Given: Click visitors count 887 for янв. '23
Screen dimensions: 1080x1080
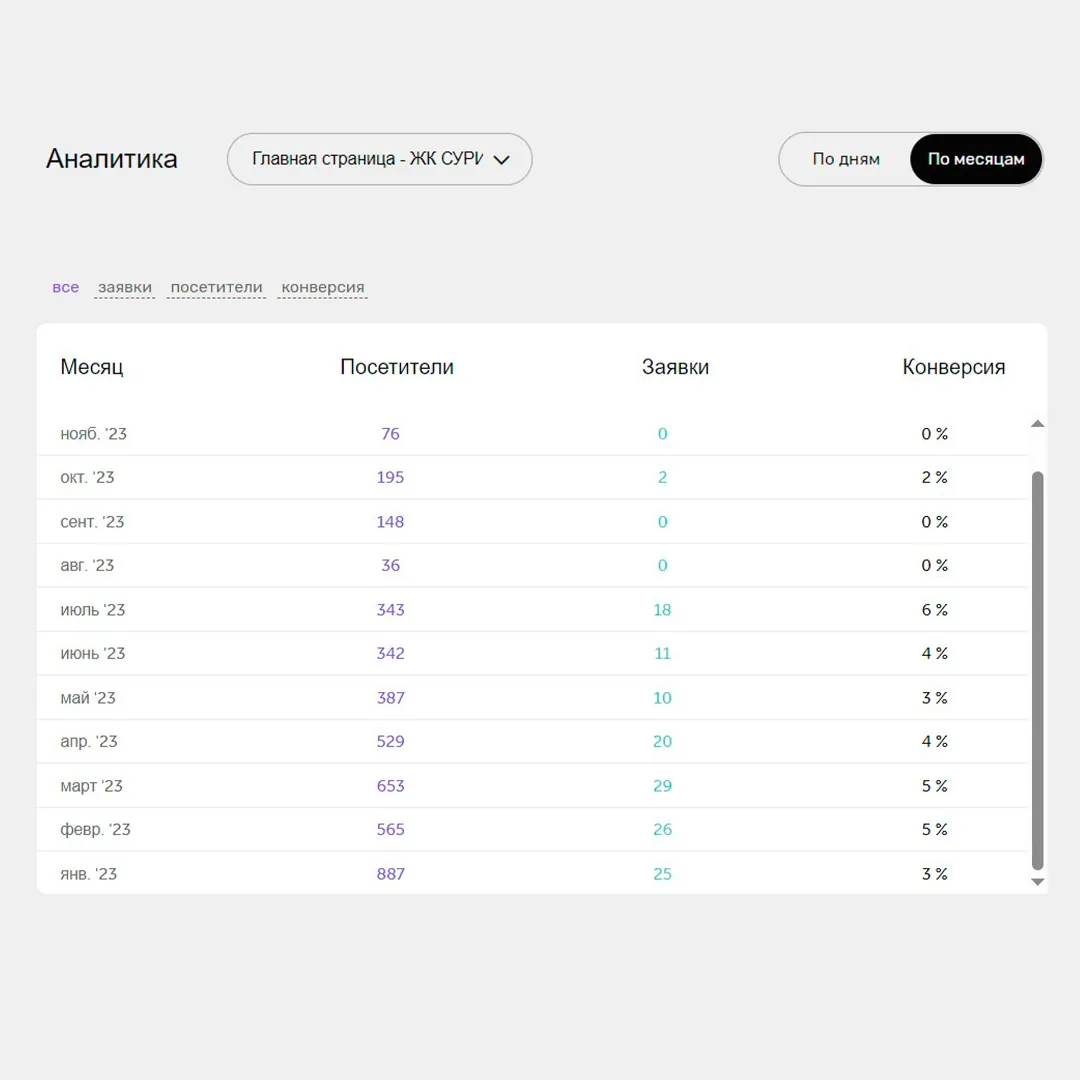Looking at the screenshot, I should [x=390, y=874].
